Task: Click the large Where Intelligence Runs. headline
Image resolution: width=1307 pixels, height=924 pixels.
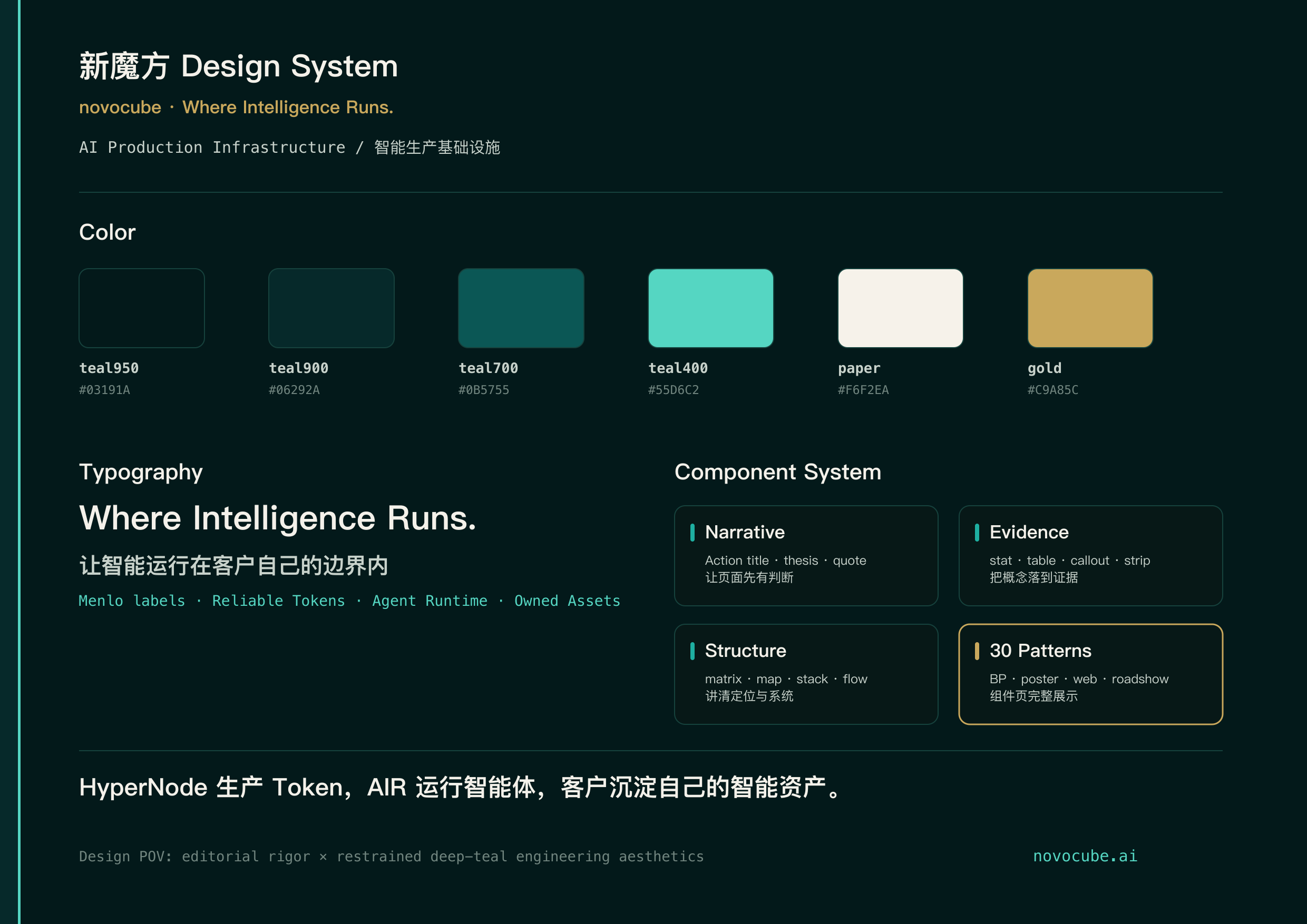Action: 278,518
